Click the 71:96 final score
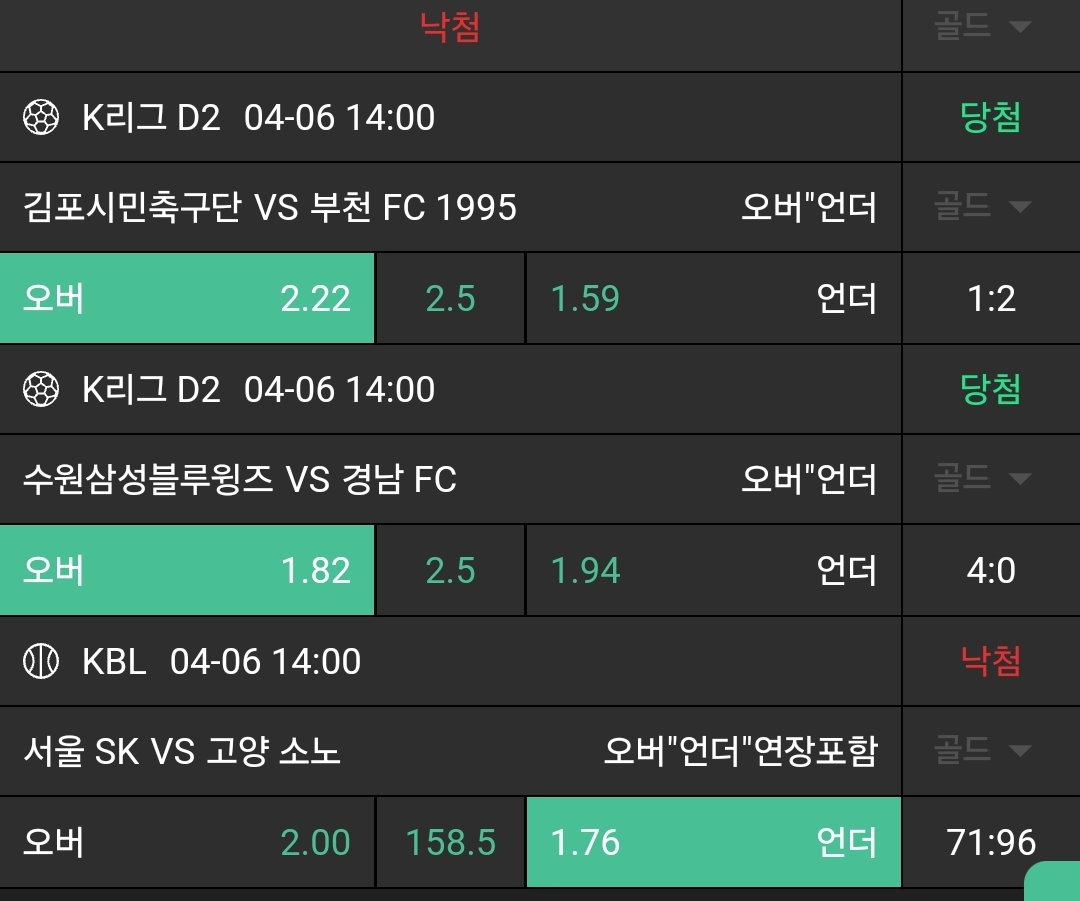This screenshot has width=1080, height=901. coord(991,842)
